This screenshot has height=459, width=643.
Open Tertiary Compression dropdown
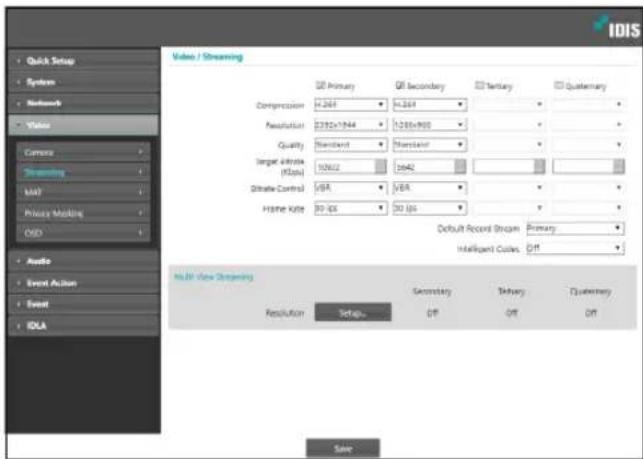click(509, 105)
